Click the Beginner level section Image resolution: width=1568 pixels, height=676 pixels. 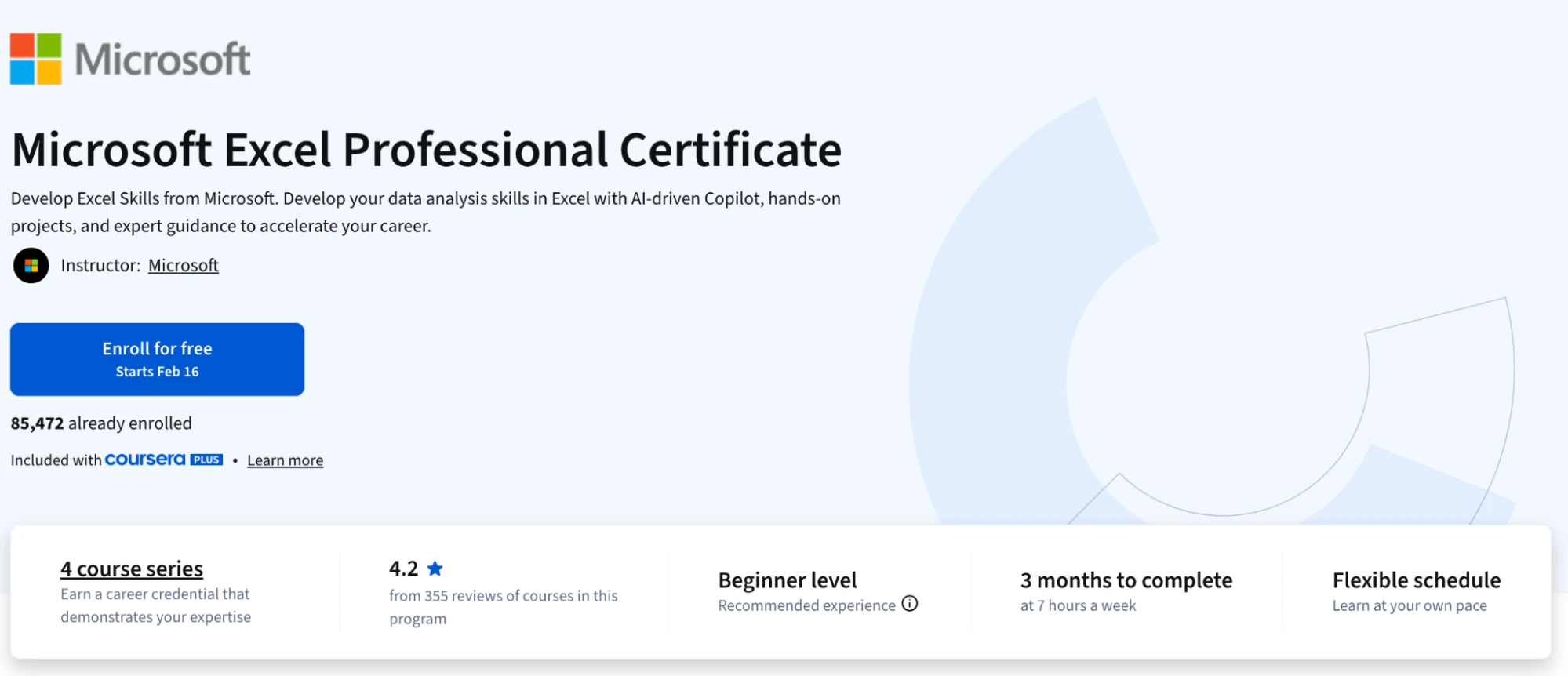(x=787, y=580)
